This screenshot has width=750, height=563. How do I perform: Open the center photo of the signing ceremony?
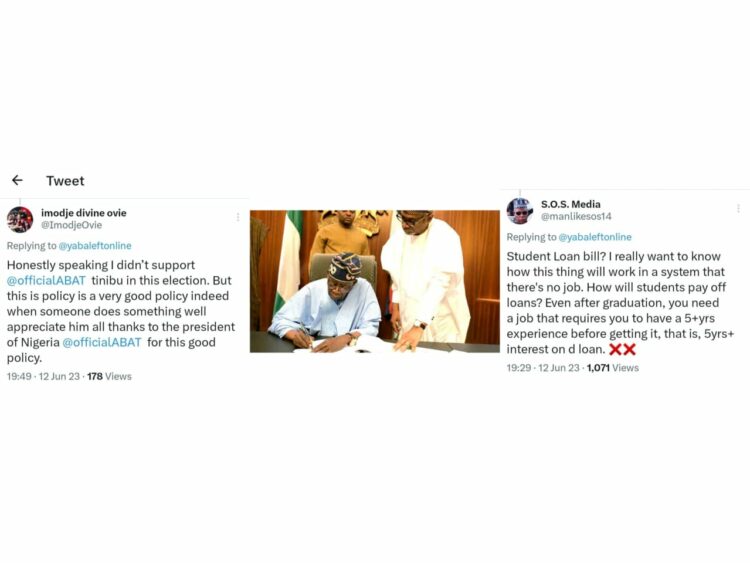coord(375,281)
